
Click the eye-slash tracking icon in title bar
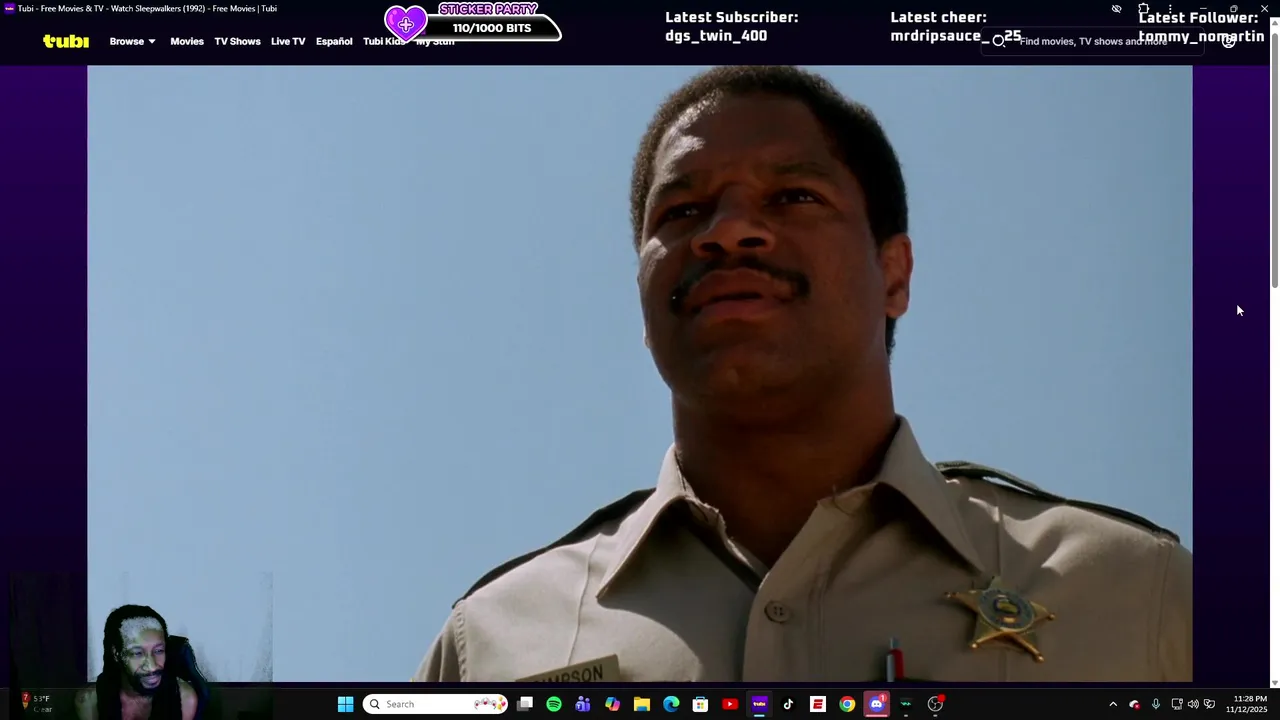[1116, 9]
